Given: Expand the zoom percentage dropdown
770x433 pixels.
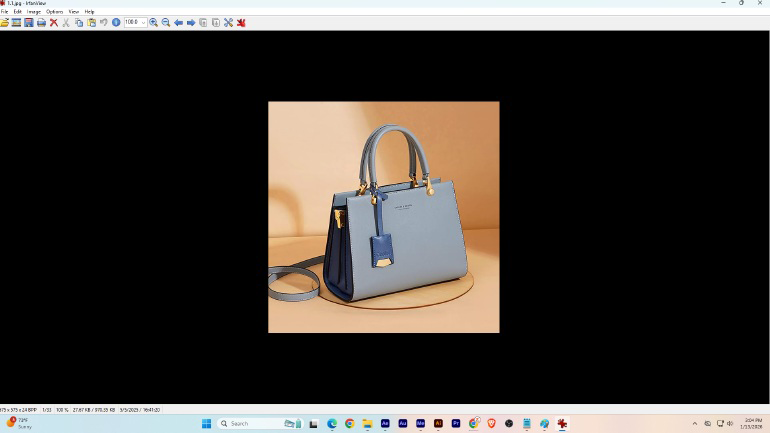Looking at the screenshot, I should [144, 22].
